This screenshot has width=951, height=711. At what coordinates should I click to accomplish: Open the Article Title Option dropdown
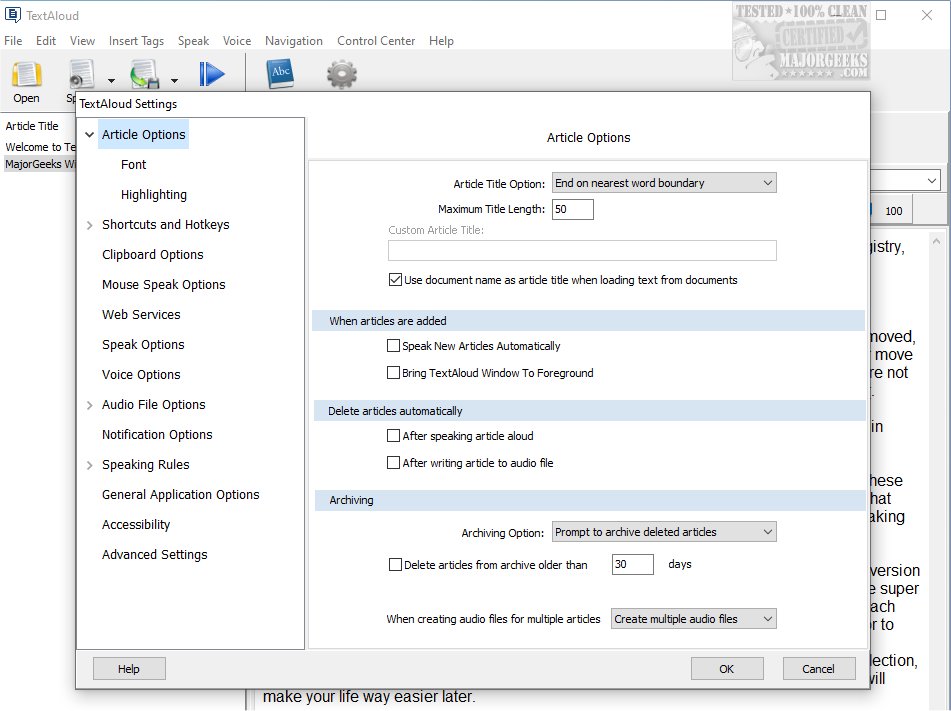(664, 183)
